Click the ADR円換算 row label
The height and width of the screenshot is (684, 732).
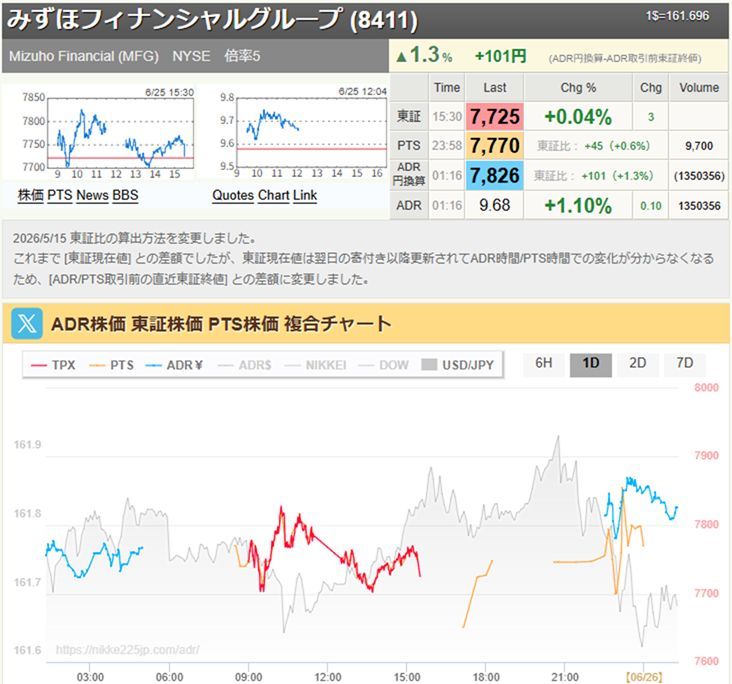pyautogui.click(x=408, y=174)
